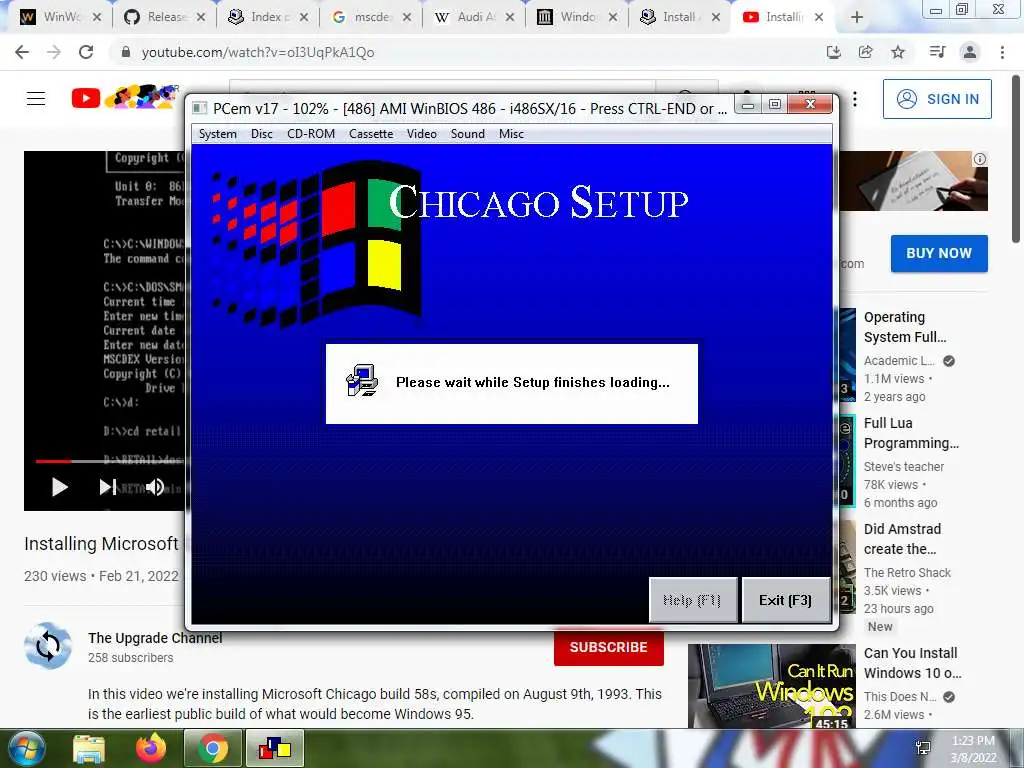Switch to the Index tab
The height and width of the screenshot is (768, 1024).
click(259, 17)
